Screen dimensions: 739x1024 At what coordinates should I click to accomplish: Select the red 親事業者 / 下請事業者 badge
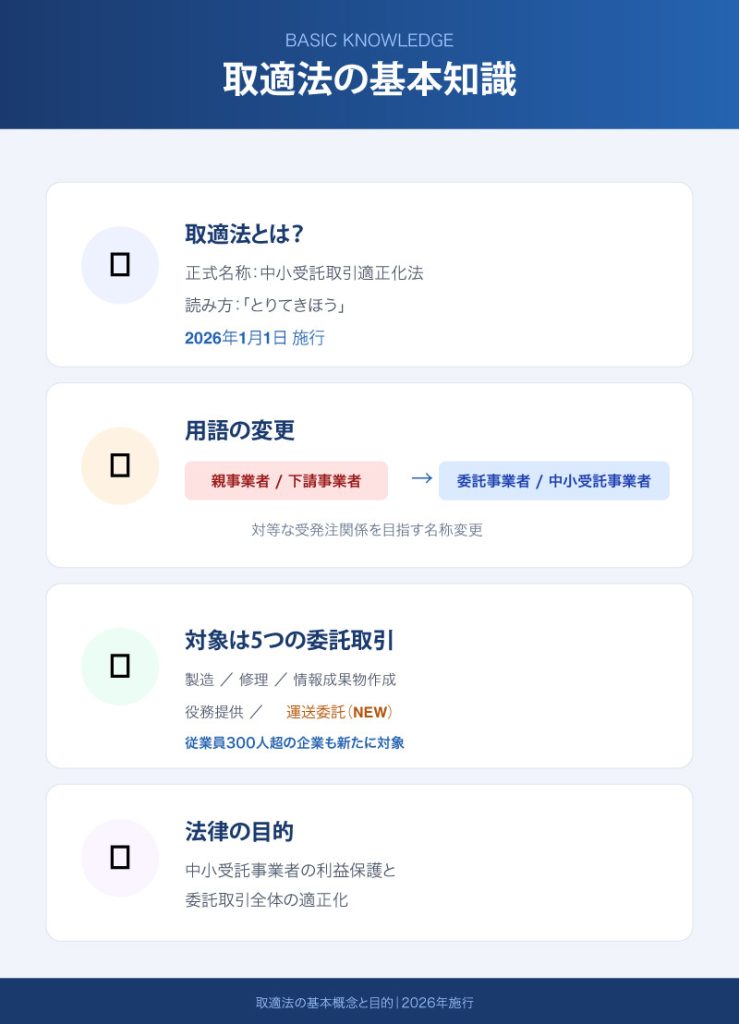point(286,481)
